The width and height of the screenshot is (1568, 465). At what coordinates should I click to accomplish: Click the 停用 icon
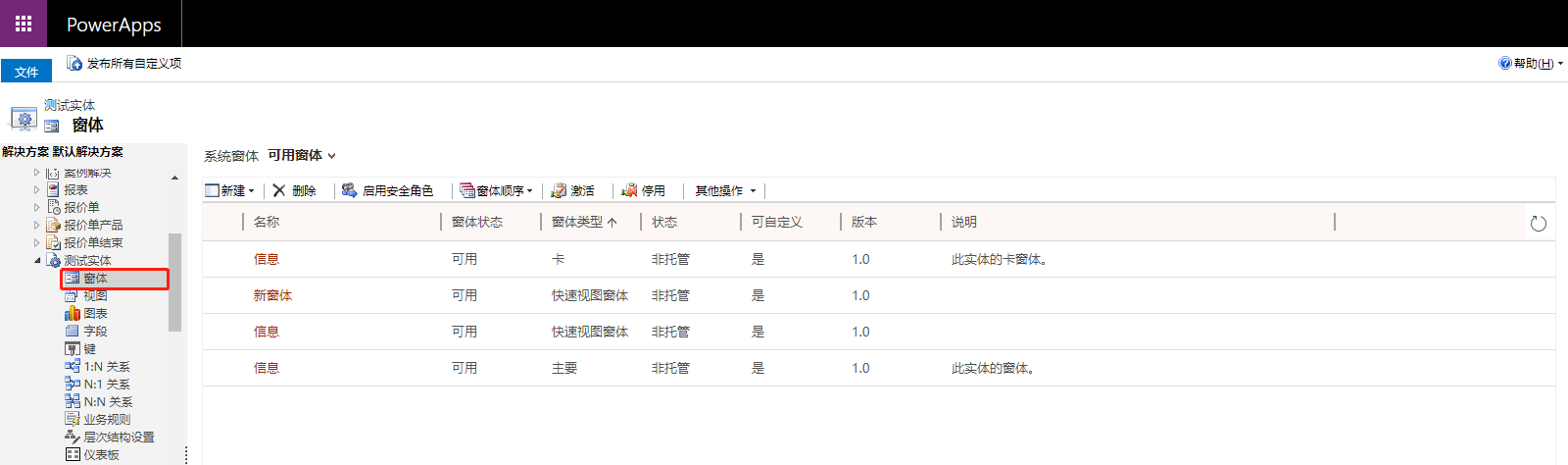click(x=629, y=190)
